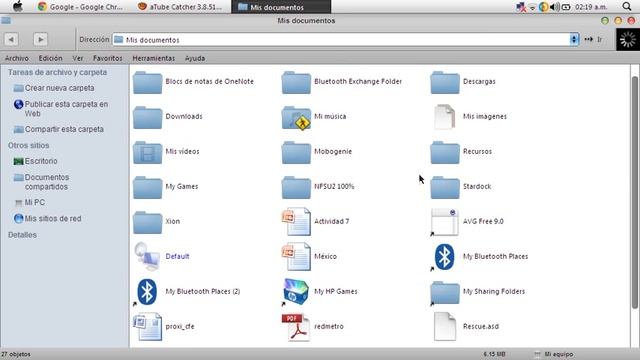Open the Mobogenie folder icon
Viewport: 640px width, 360px height.
[296, 152]
